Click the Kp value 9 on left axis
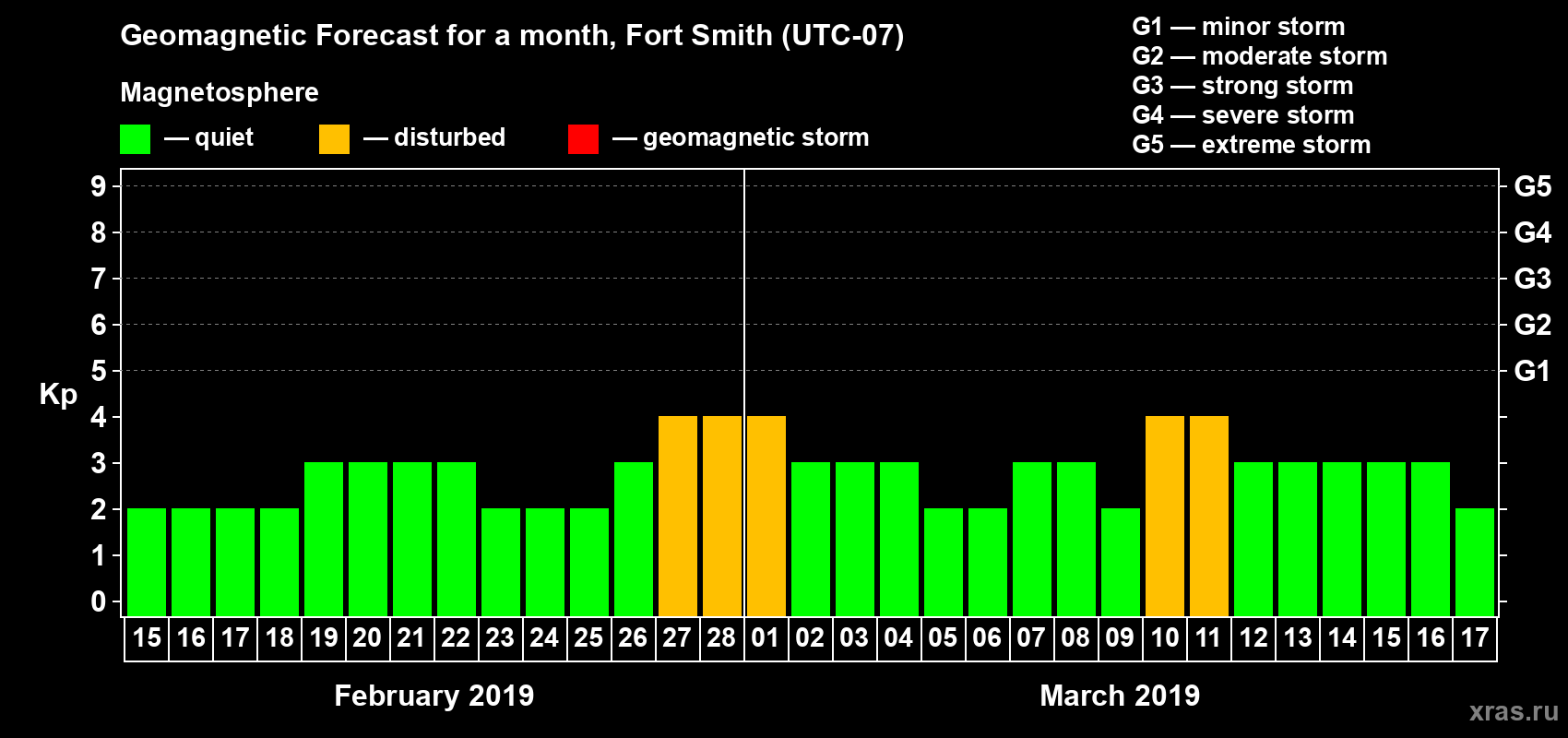This screenshot has width=1568, height=738. point(99,186)
